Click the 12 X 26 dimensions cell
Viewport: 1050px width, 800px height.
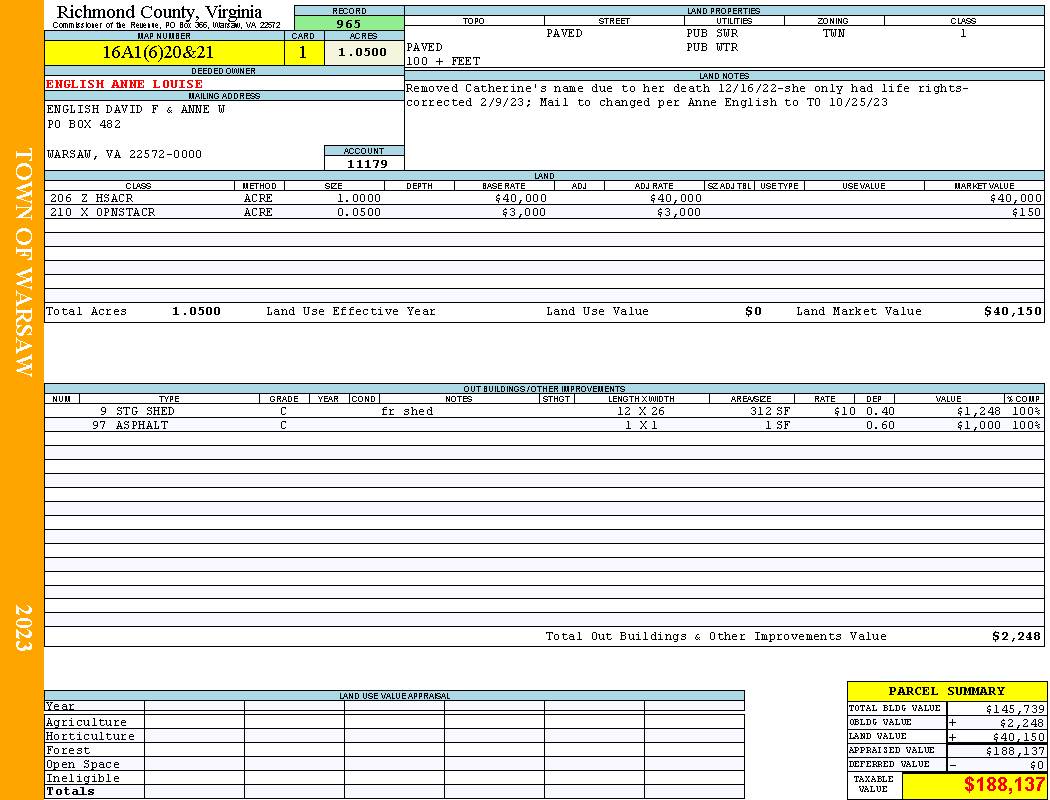641,411
